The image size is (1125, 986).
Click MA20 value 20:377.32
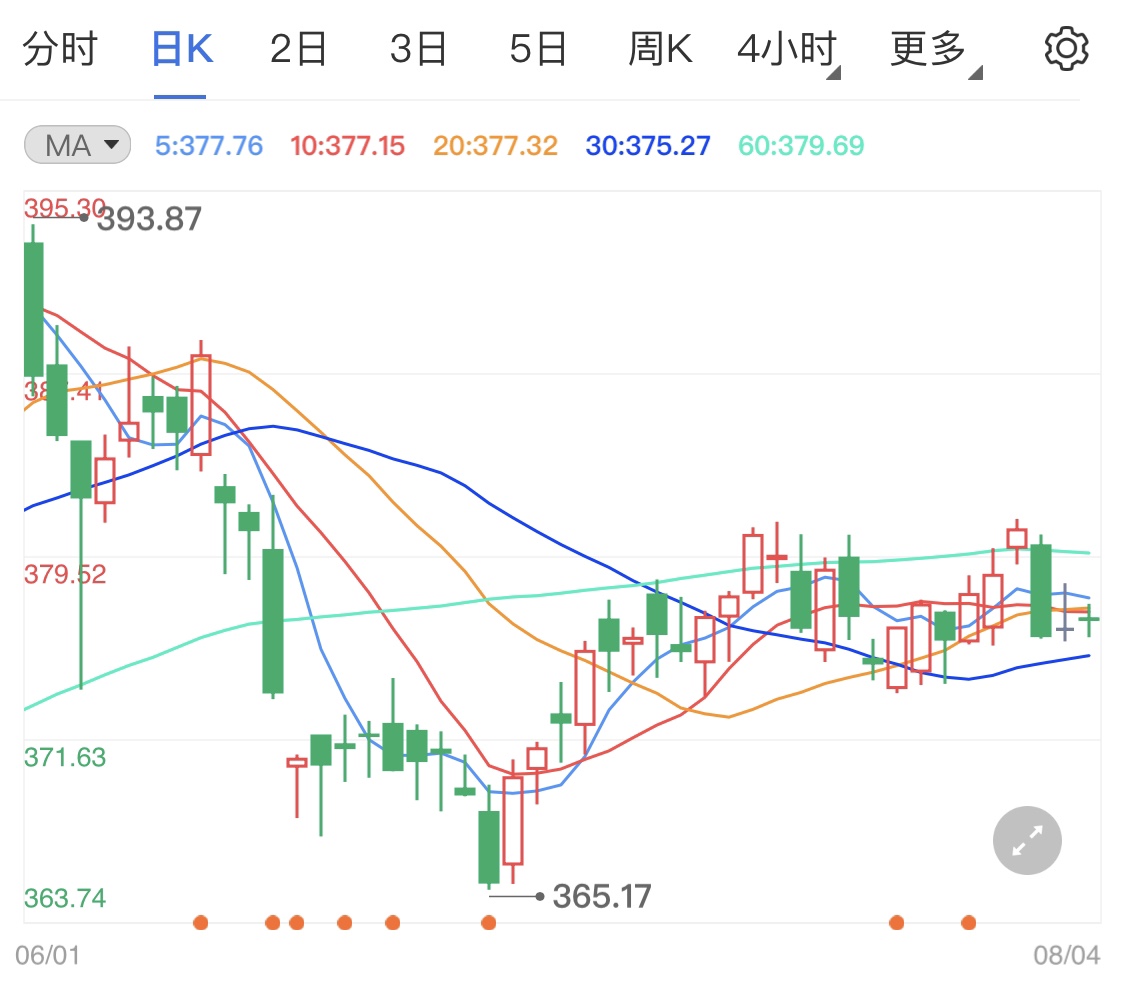(x=495, y=146)
